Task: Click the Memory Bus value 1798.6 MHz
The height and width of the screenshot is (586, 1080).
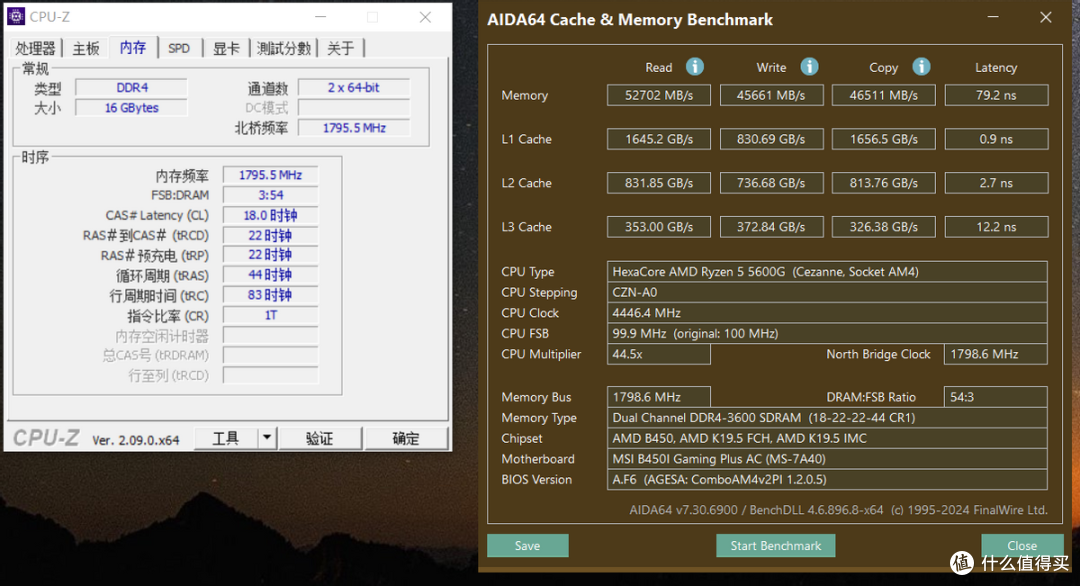Action: (658, 397)
